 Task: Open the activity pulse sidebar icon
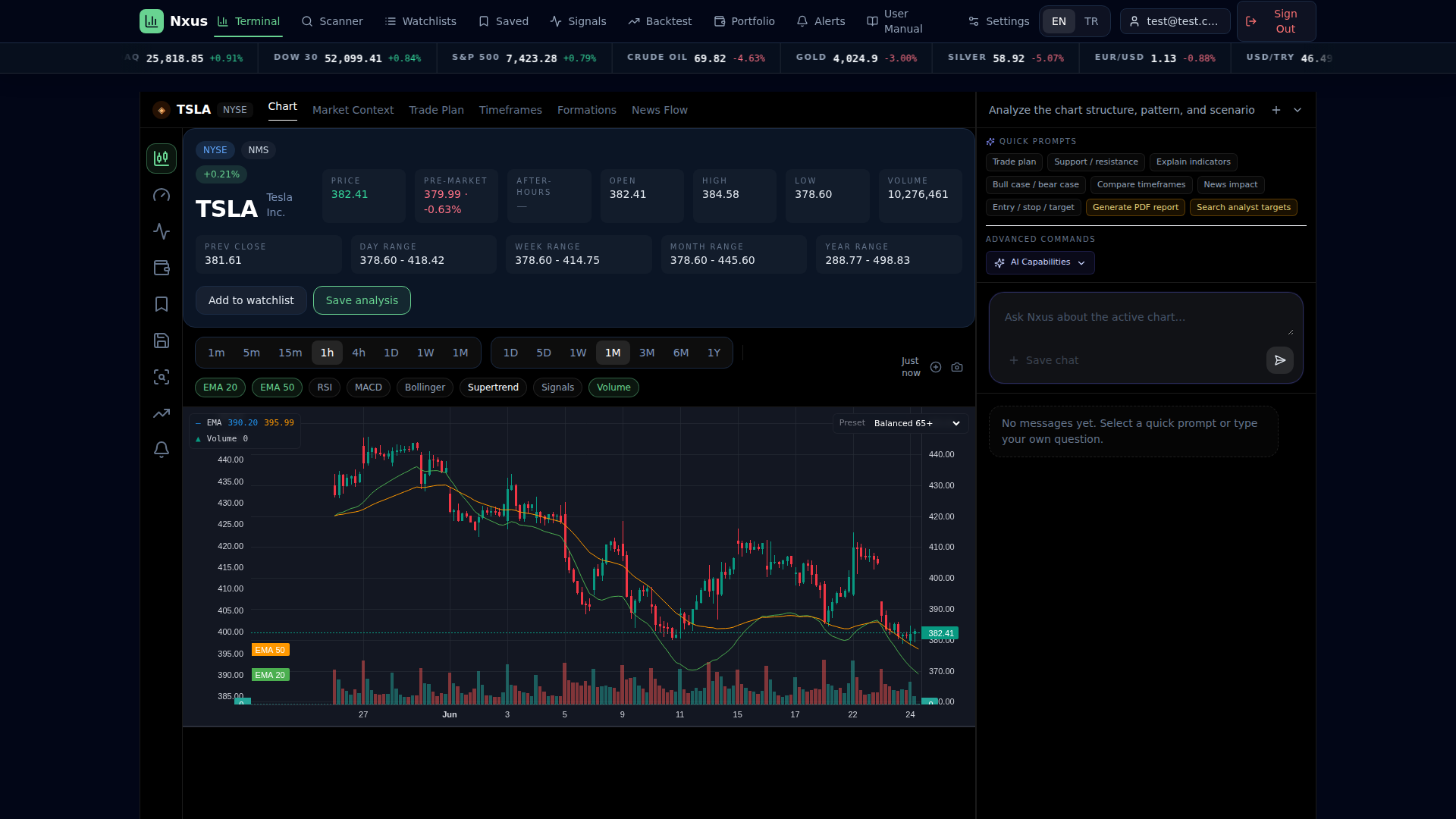click(x=162, y=231)
